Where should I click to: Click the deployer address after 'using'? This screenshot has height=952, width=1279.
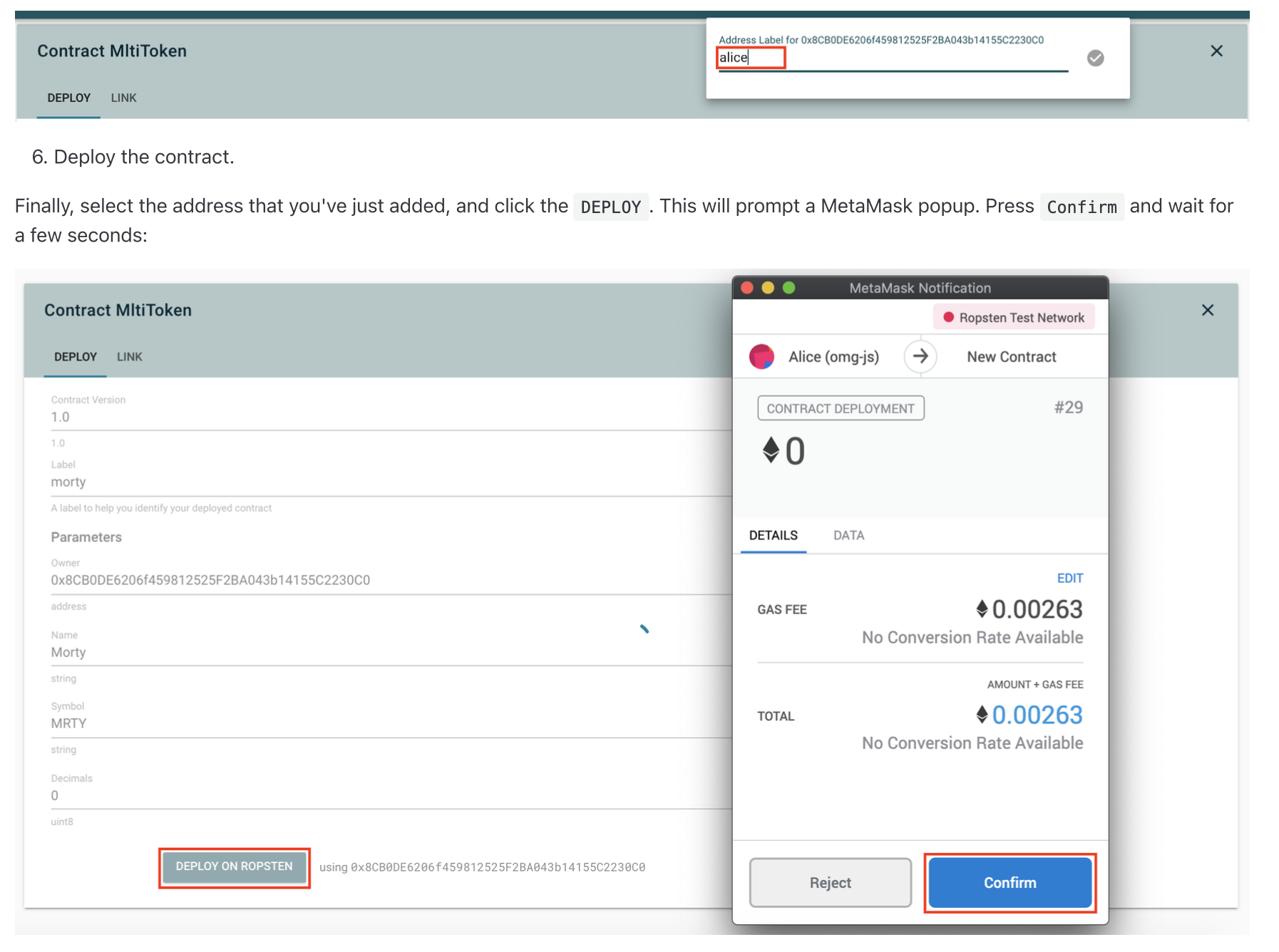pos(498,867)
